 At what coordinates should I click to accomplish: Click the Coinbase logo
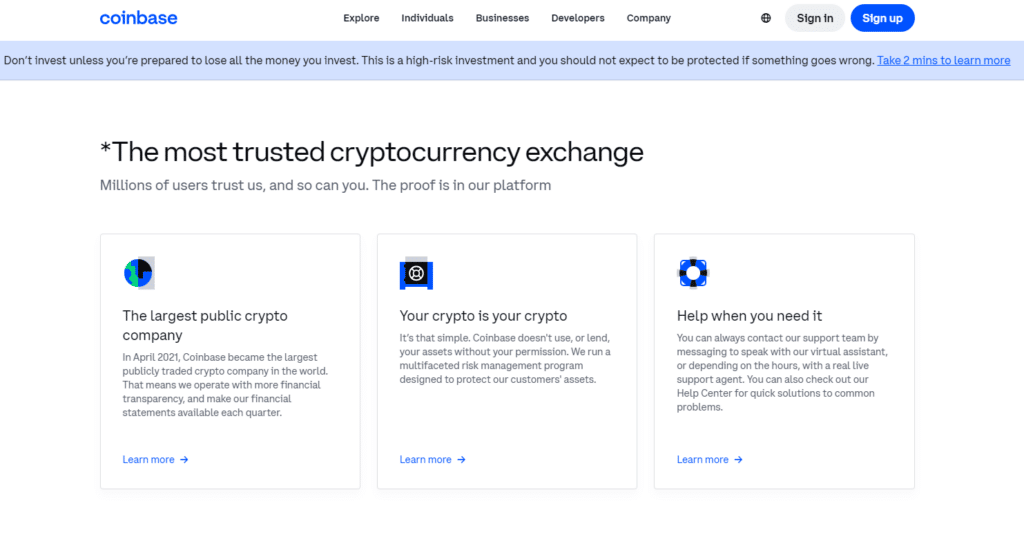click(x=138, y=18)
